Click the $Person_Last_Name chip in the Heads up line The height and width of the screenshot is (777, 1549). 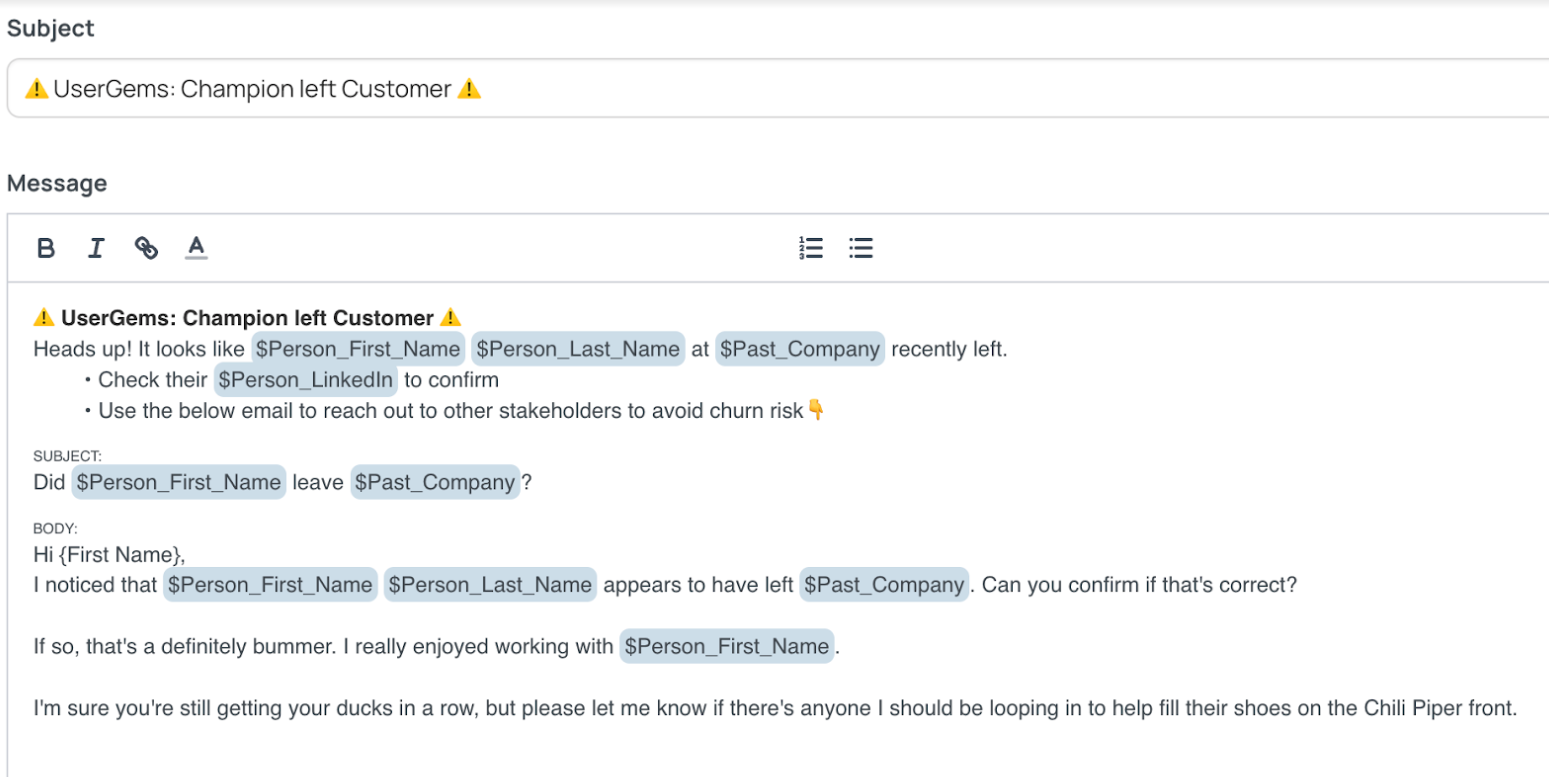[x=578, y=349]
